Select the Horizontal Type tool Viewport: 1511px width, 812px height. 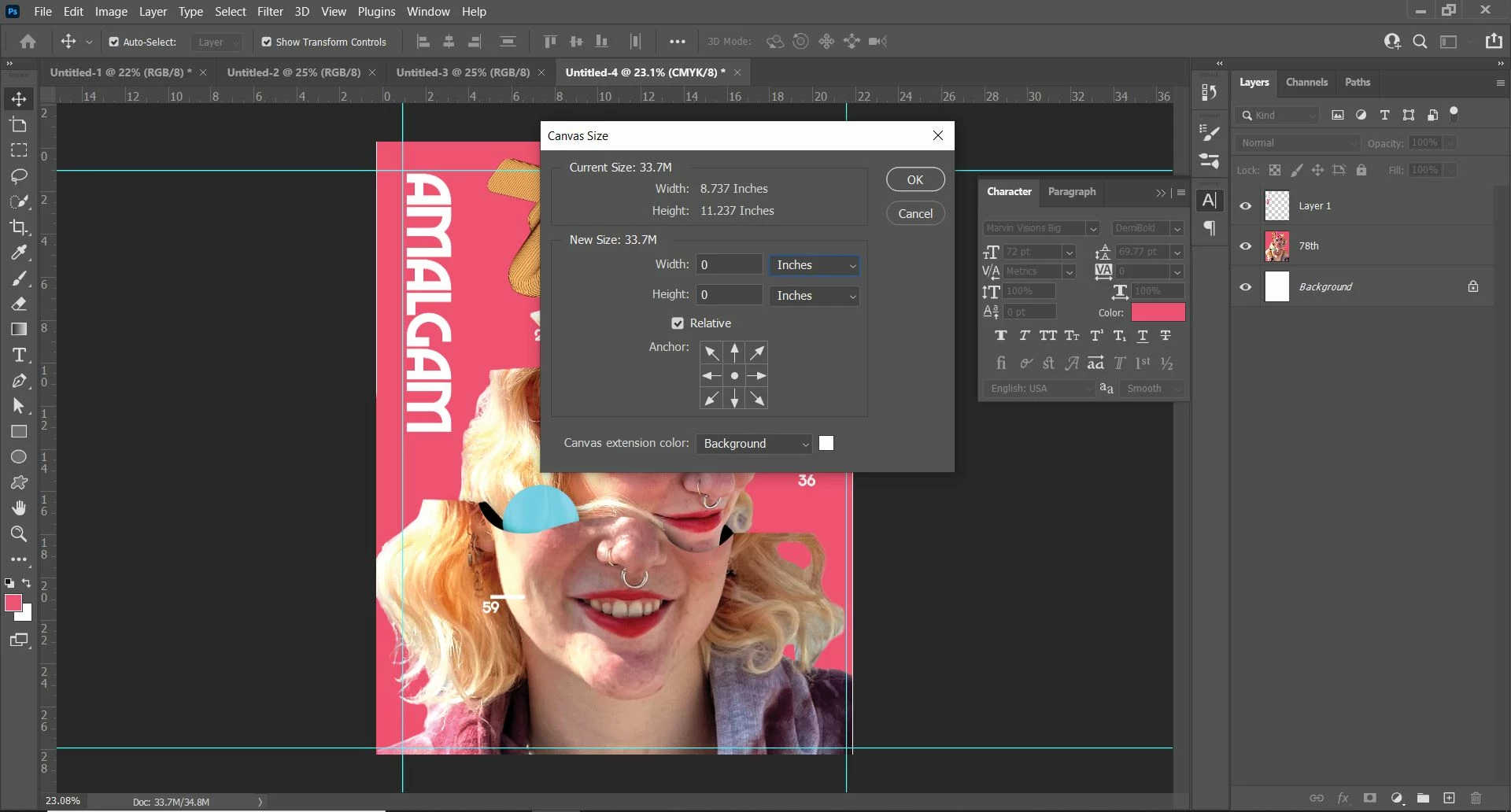(19, 355)
